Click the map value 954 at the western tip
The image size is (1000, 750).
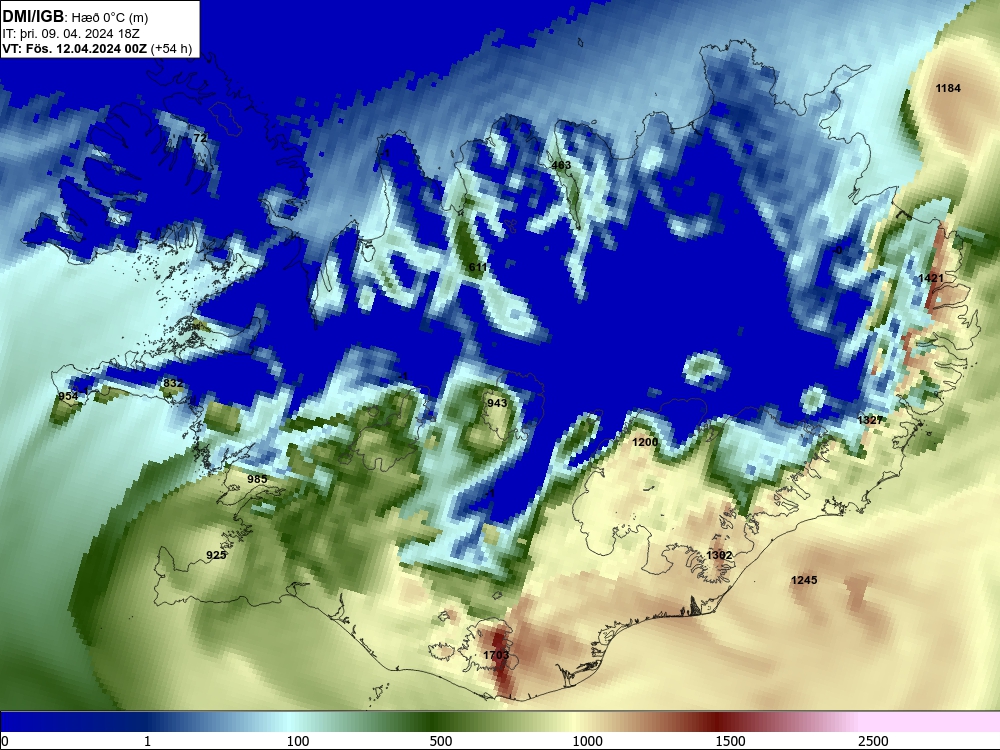(68, 396)
